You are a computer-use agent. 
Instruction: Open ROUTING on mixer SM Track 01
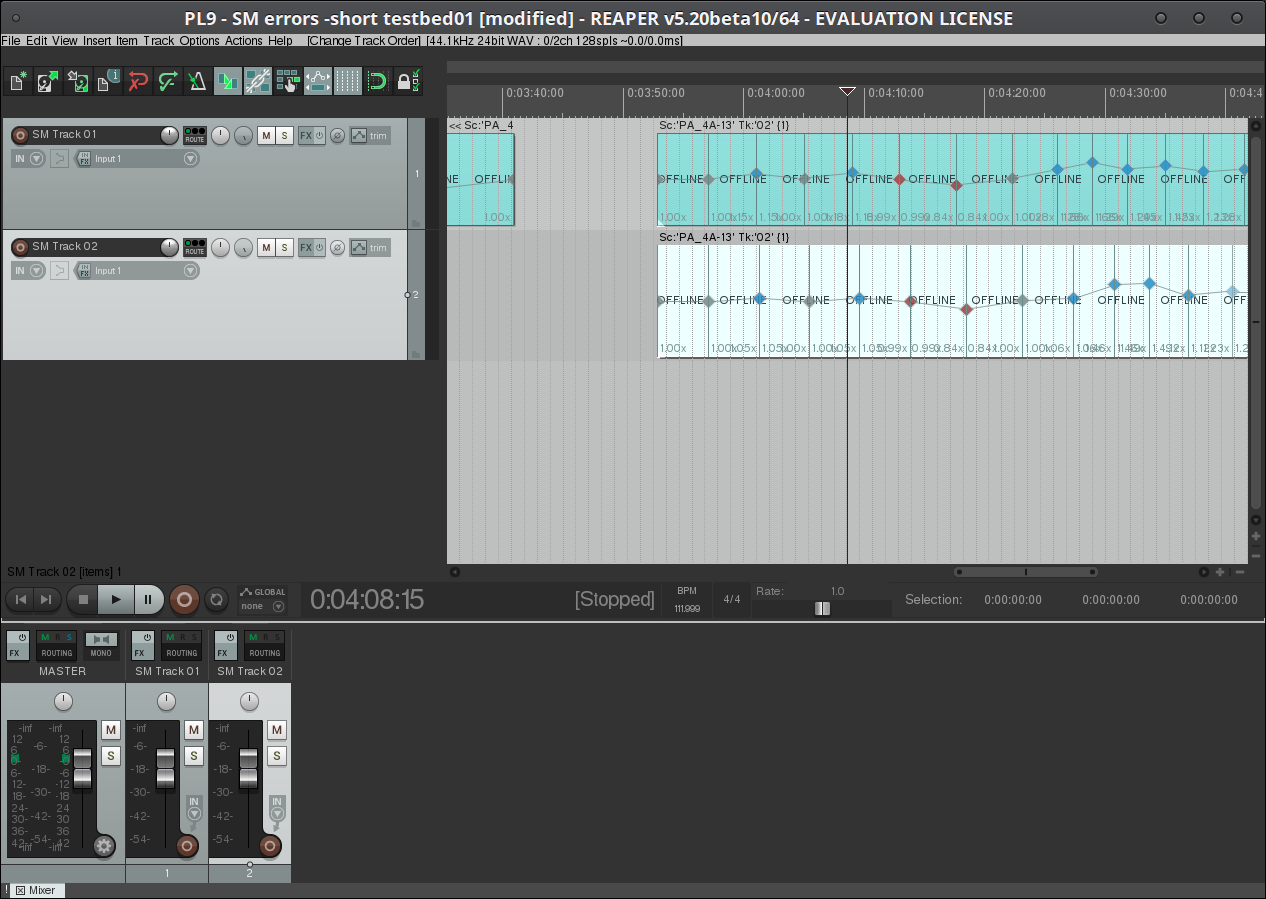pos(182,644)
